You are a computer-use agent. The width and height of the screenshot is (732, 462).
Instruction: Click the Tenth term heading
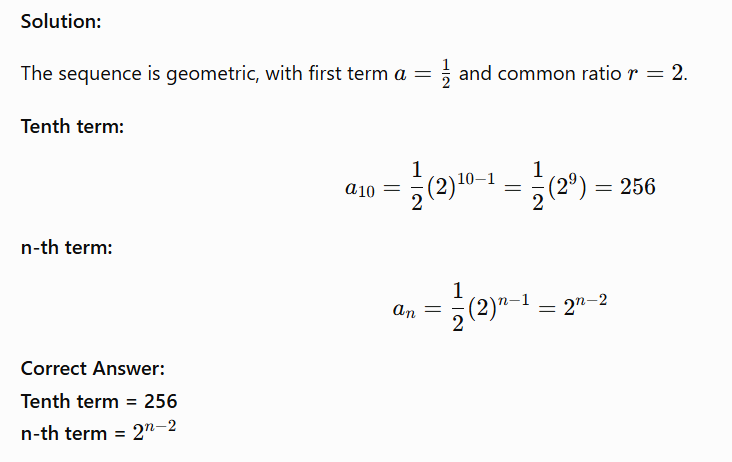point(72,126)
